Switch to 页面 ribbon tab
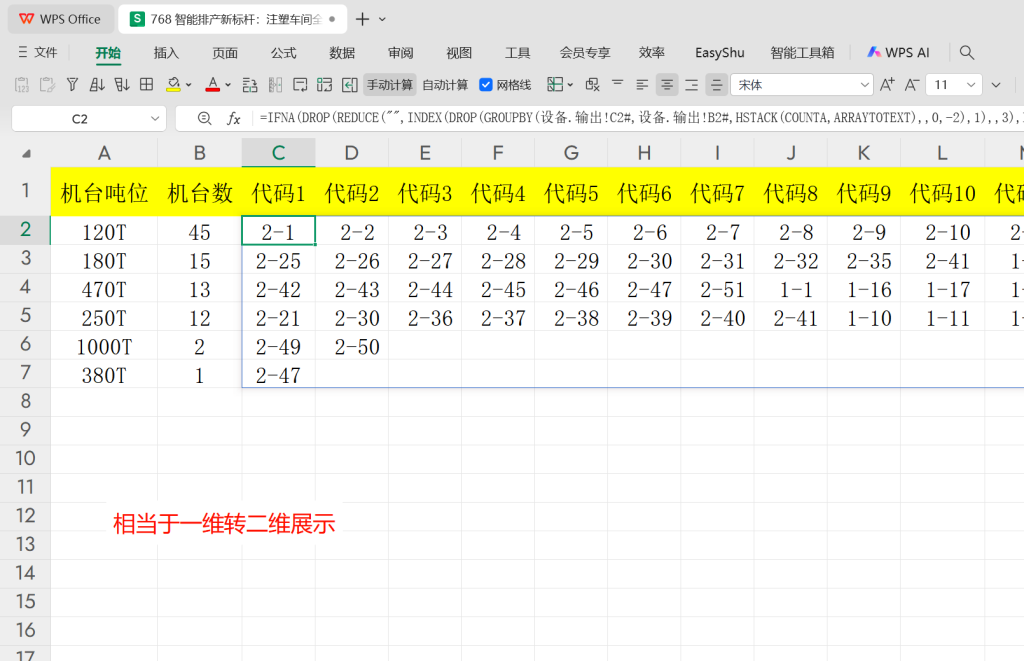 point(225,53)
